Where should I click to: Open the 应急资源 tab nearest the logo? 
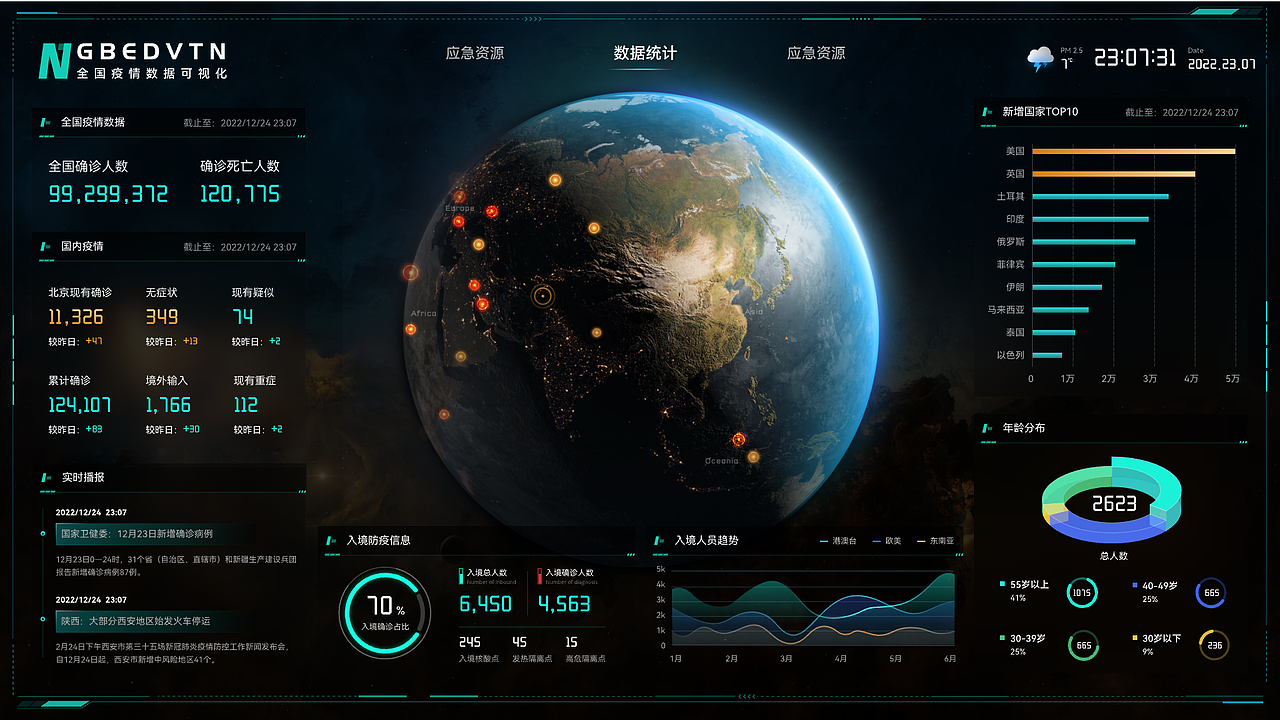(x=475, y=53)
